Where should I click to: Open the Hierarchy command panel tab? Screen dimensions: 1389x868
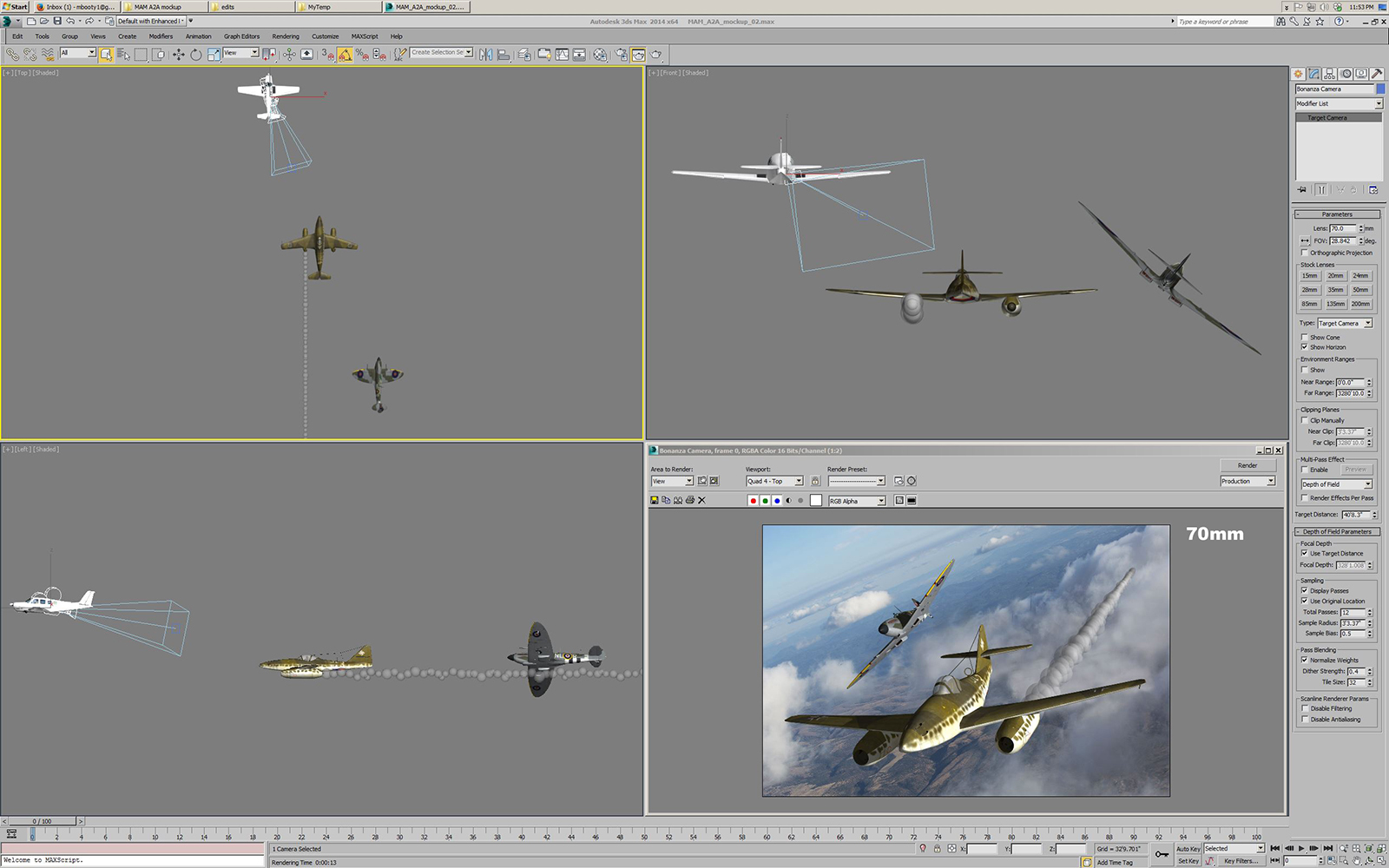pyautogui.click(x=1329, y=74)
